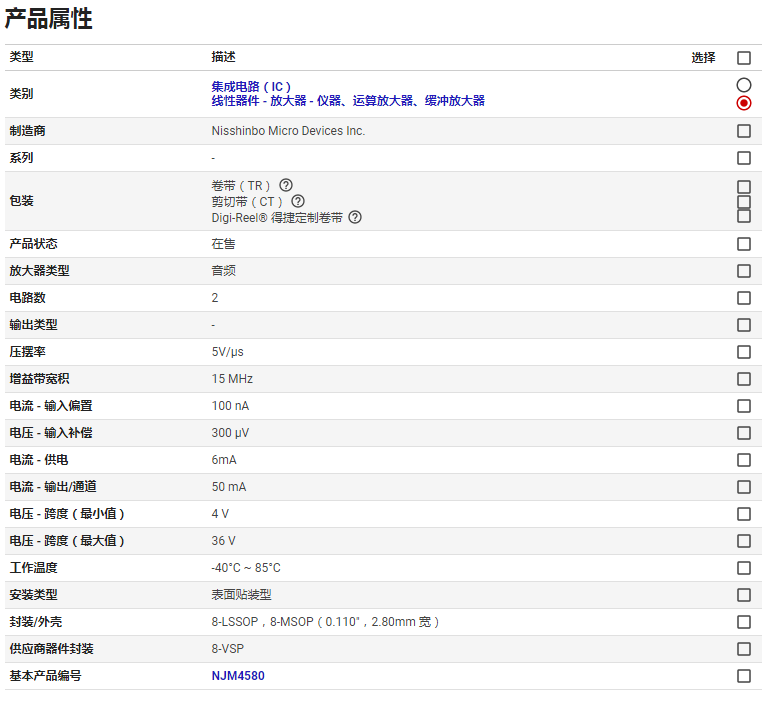Click help icon beside Digi-Reel® 得捷定制卷带

pyautogui.click(x=355, y=217)
